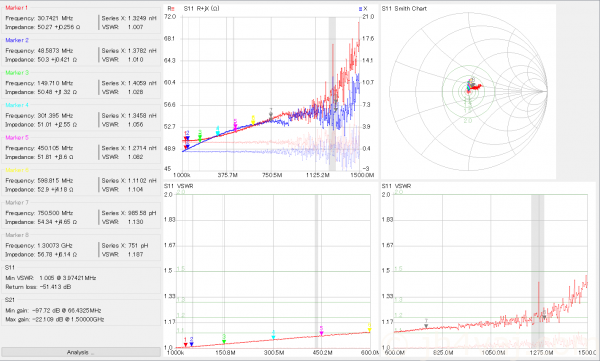Click cyan marker 4 on R+jX chart
This screenshot has width=600, height=361.
point(218,131)
